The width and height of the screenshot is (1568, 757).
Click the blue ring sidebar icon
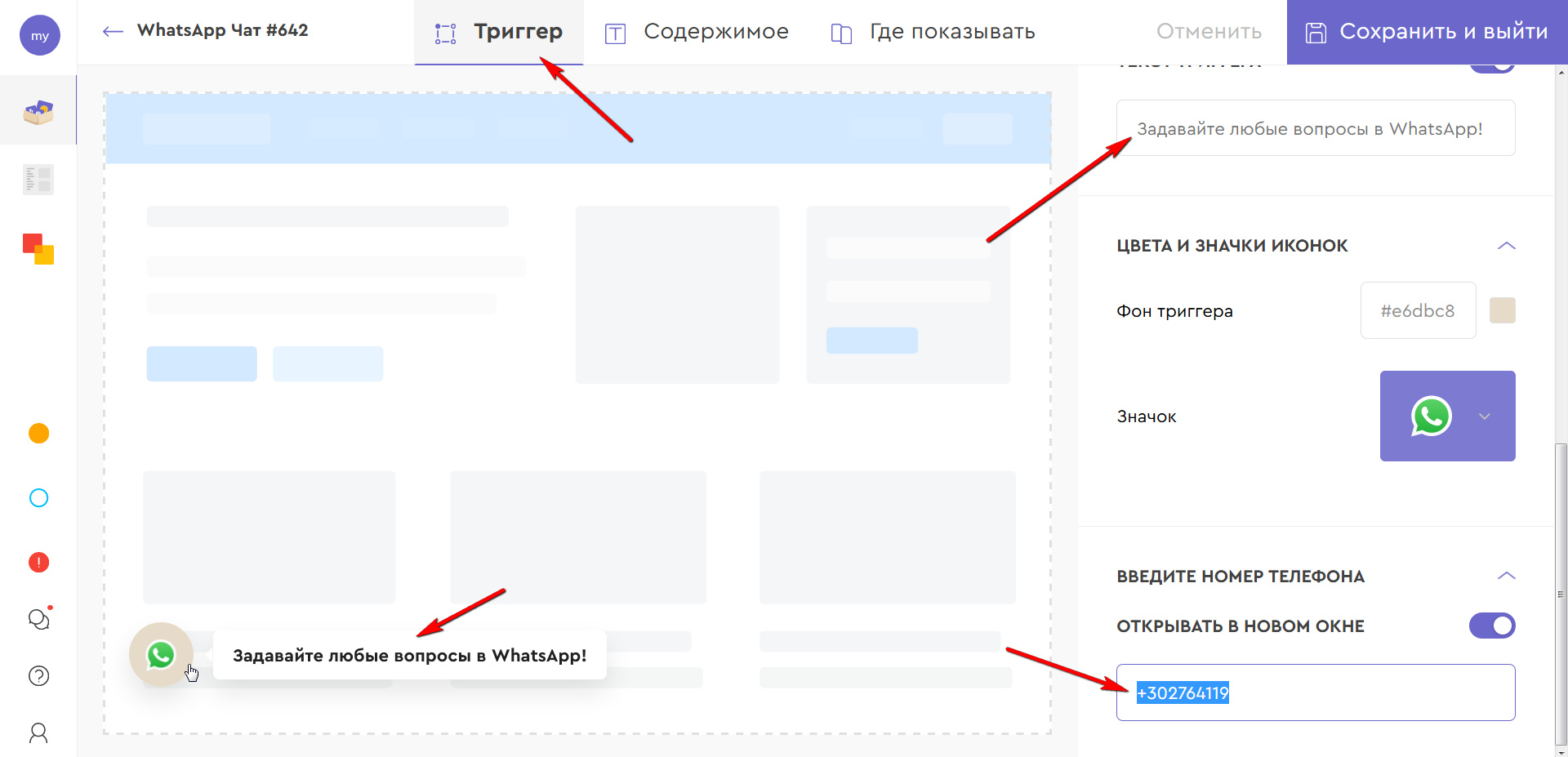pyautogui.click(x=38, y=498)
